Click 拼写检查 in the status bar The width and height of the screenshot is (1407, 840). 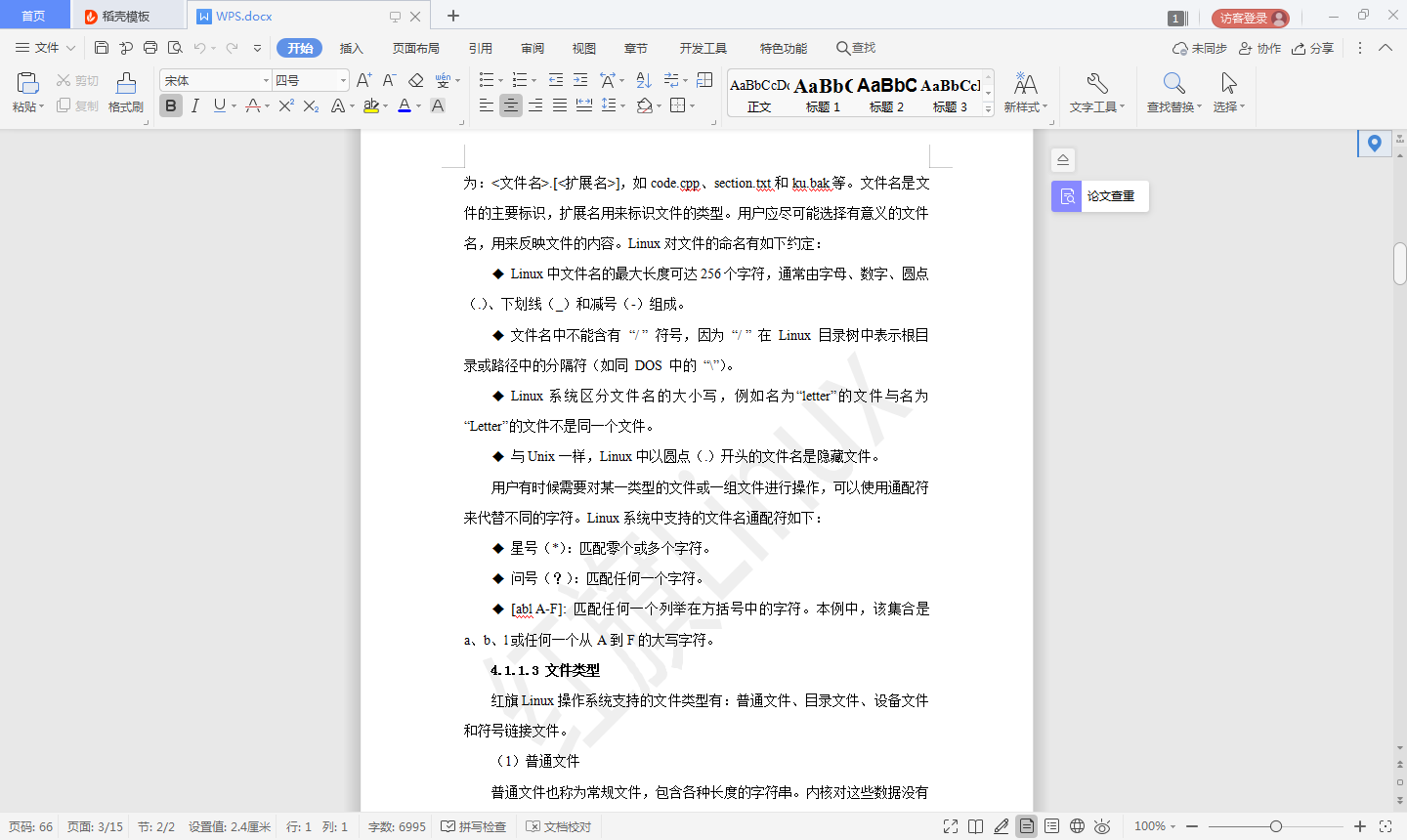(x=474, y=826)
